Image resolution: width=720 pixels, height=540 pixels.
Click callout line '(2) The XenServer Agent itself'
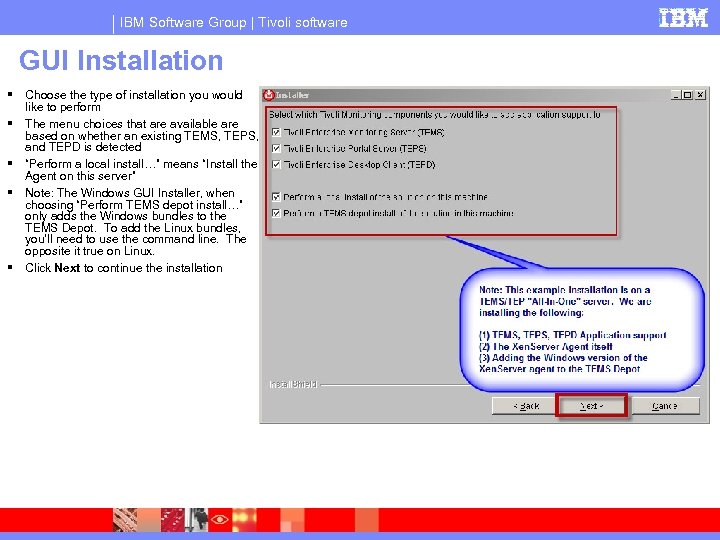click(546, 347)
